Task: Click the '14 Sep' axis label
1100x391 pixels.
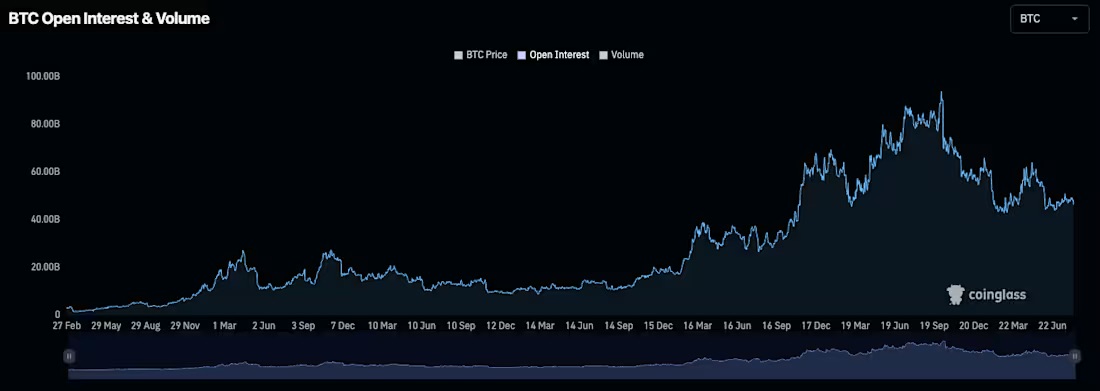Action: click(x=620, y=326)
